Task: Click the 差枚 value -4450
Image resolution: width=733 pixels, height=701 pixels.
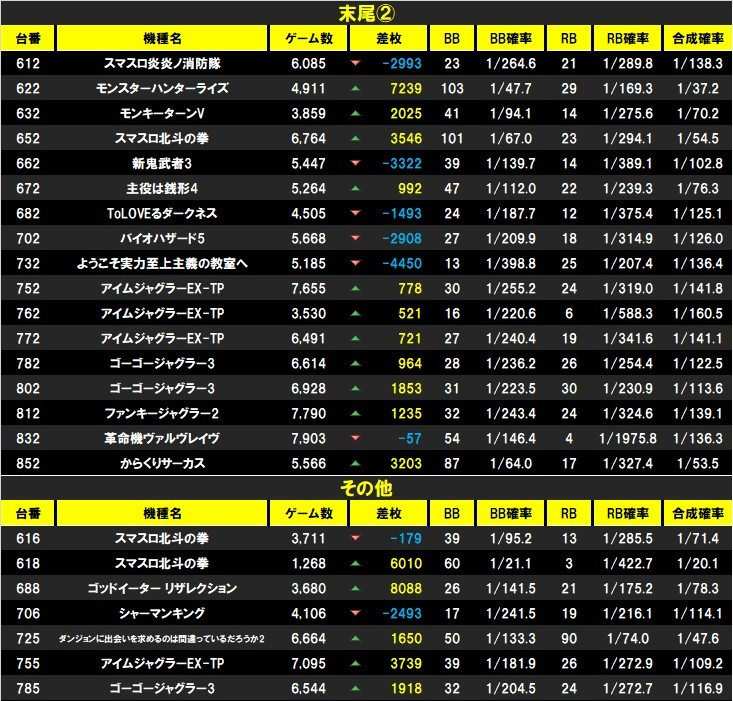Action: tap(402, 263)
